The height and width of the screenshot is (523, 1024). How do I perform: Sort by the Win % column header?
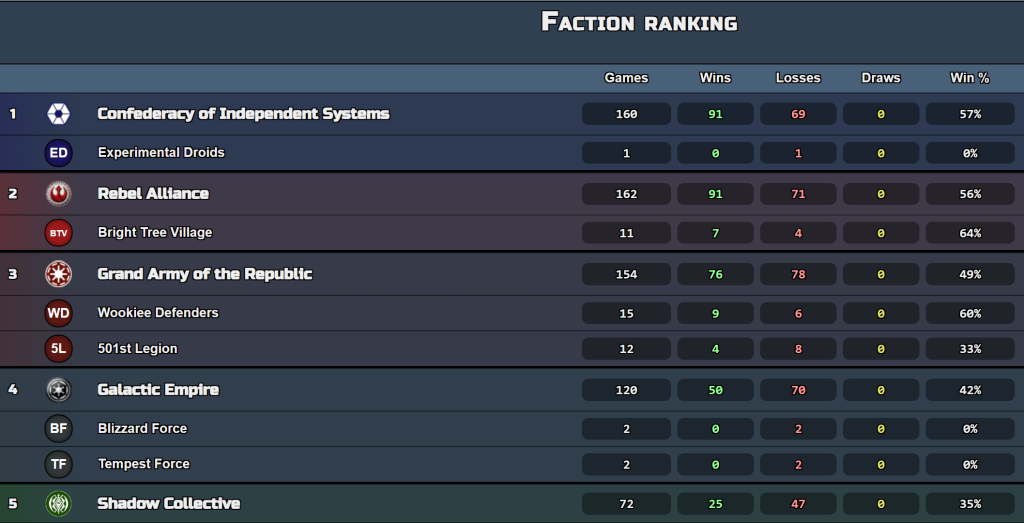[x=970, y=78]
